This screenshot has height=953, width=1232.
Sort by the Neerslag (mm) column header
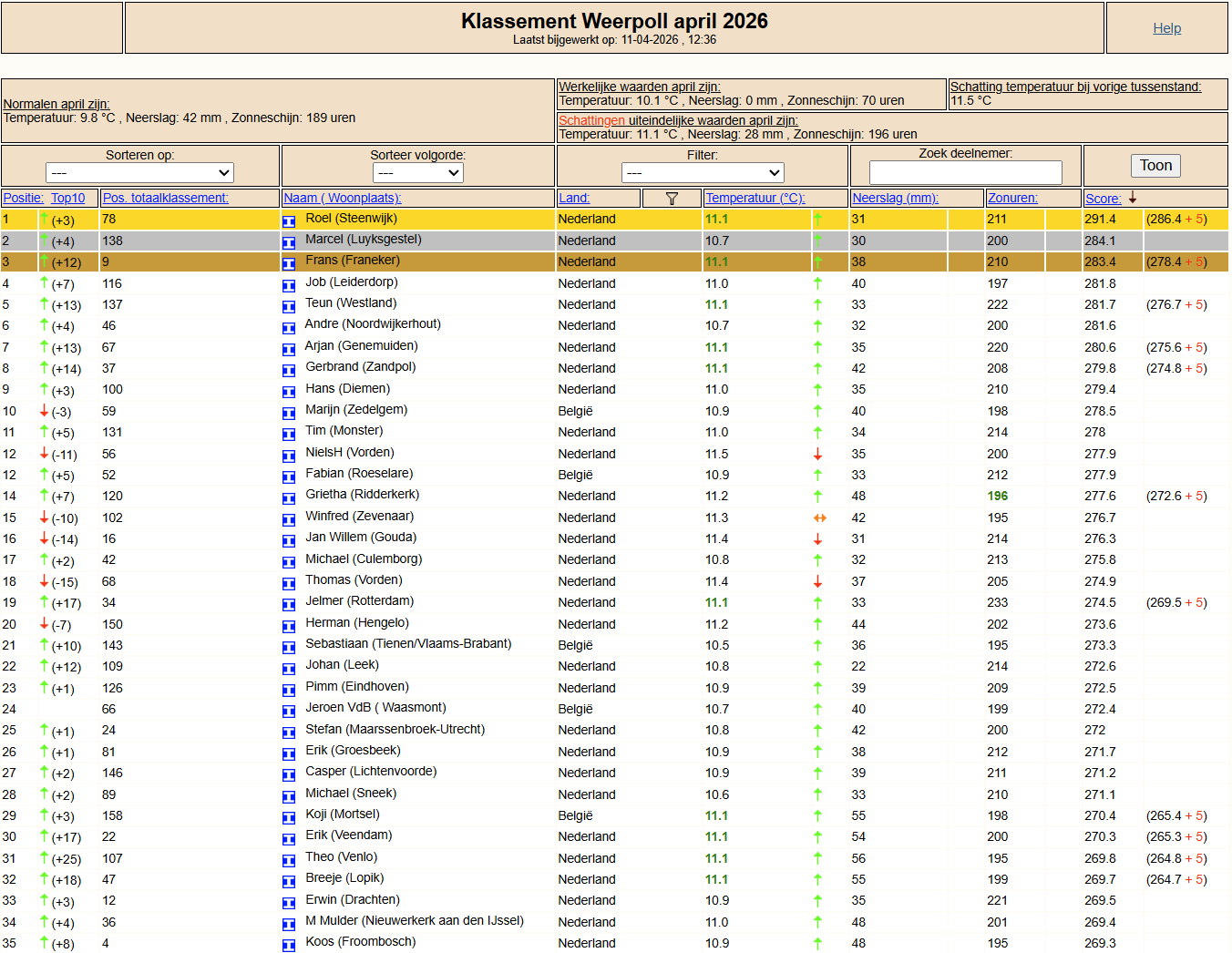(x=895, y=198)
